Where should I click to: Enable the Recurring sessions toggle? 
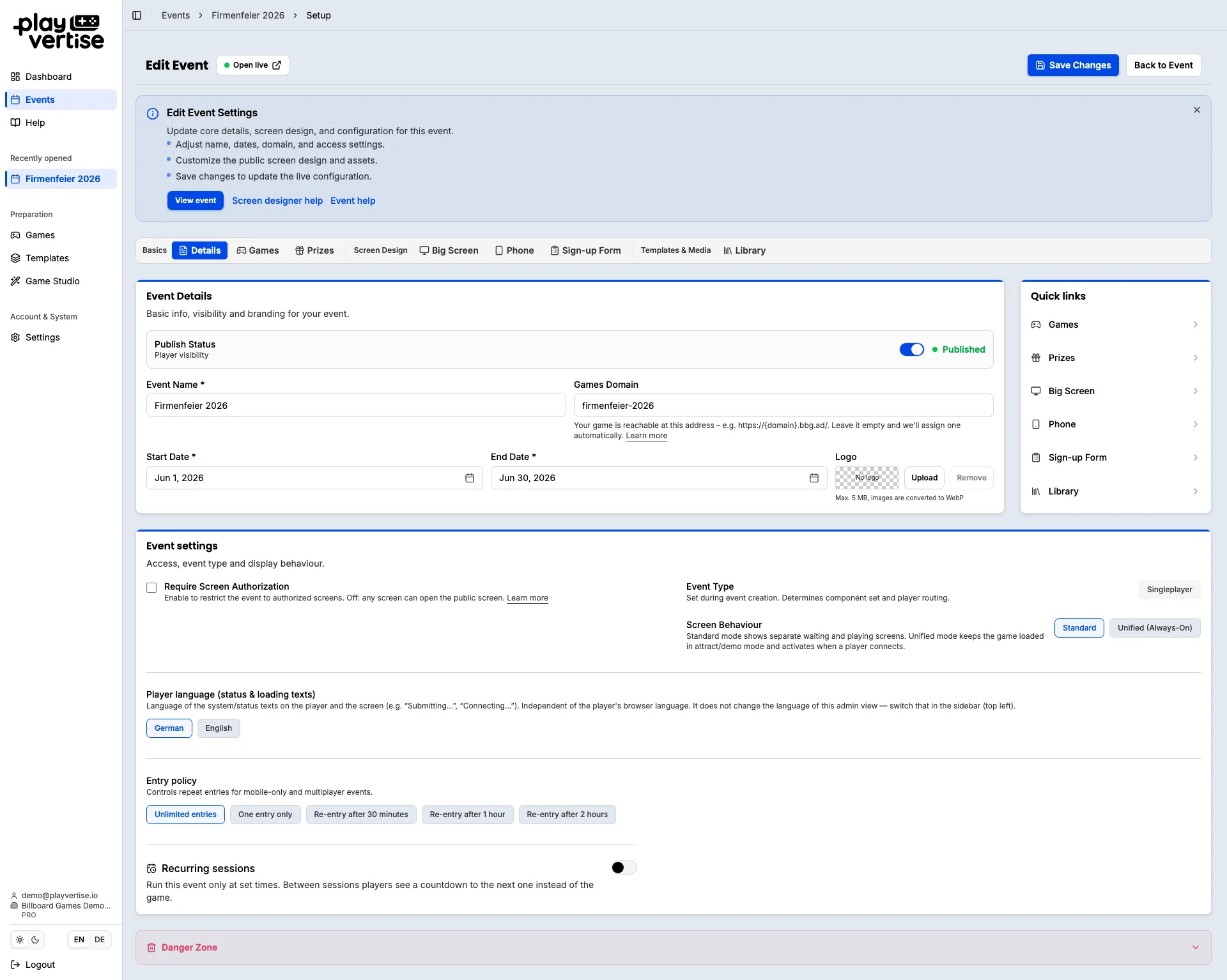[624, 868]
